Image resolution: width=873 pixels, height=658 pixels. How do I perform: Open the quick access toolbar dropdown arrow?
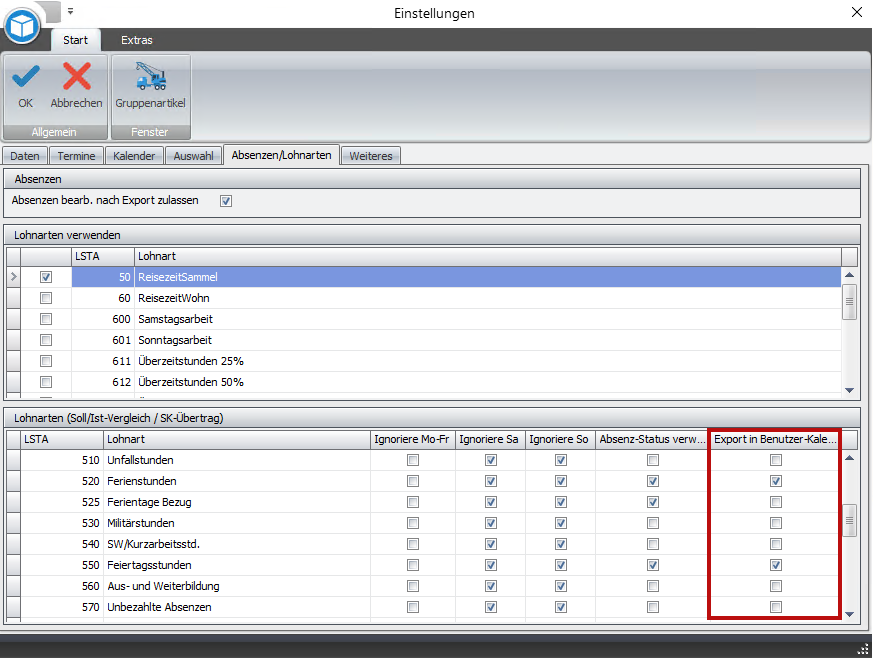(71, 11)
